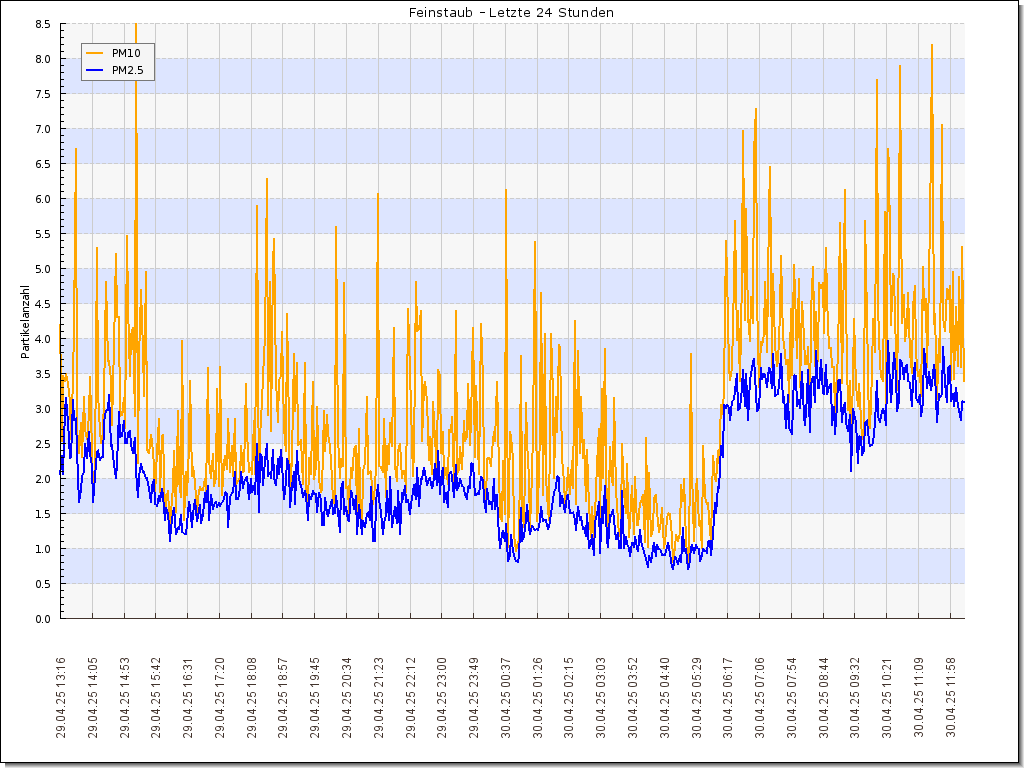The image size is (1024, 768).
Task: Click the PM10 orange legend line swatch
Action: click(x=95, y=52)
